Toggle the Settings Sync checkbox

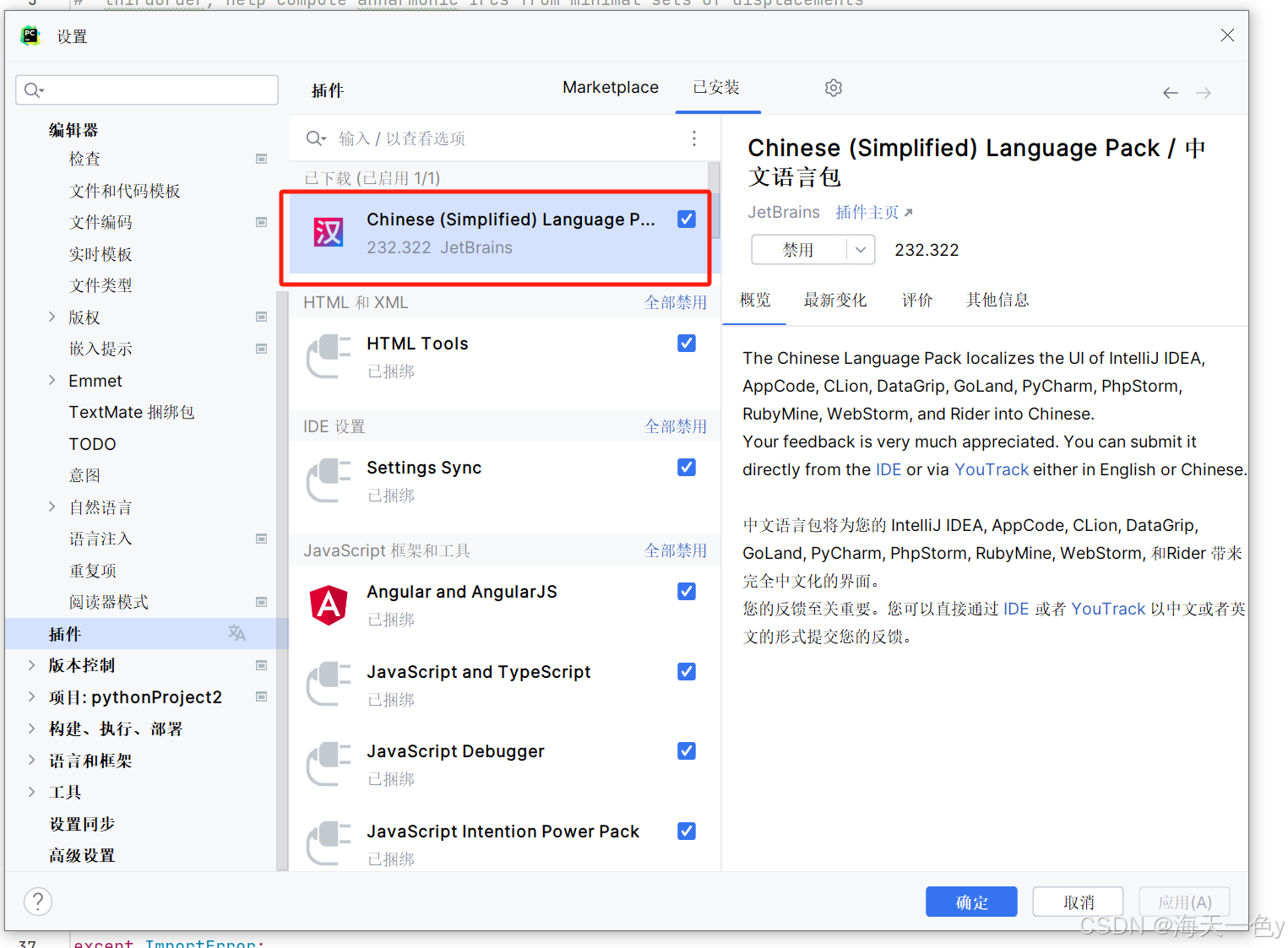[687, 468]
